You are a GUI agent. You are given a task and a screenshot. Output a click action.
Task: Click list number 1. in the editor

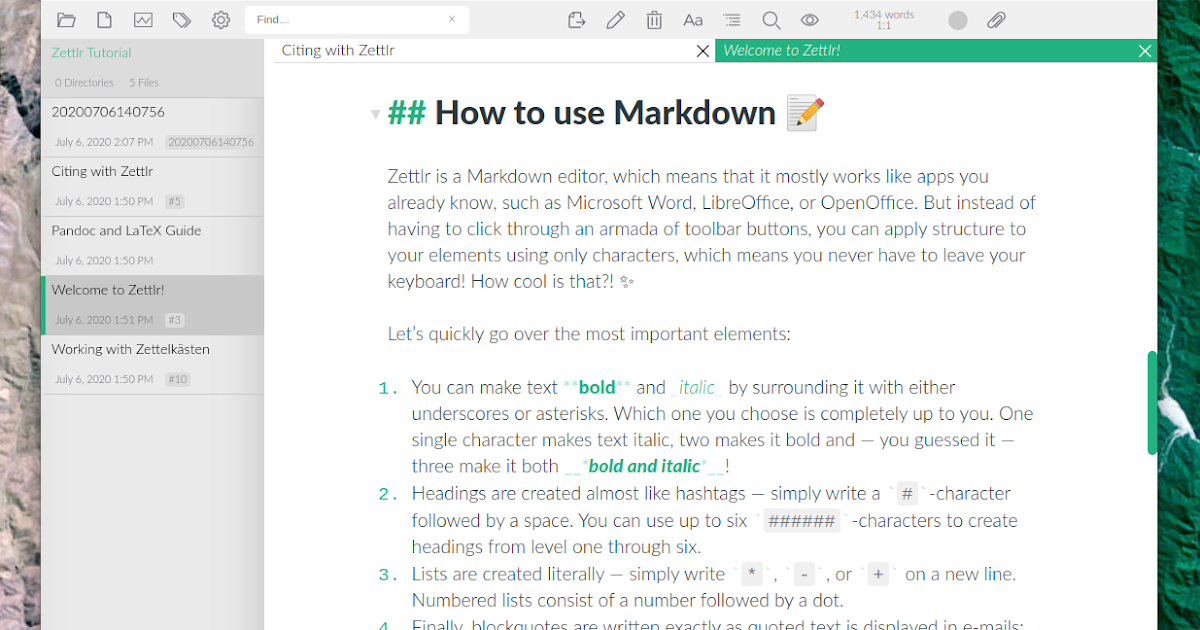(x=389, y=388)
